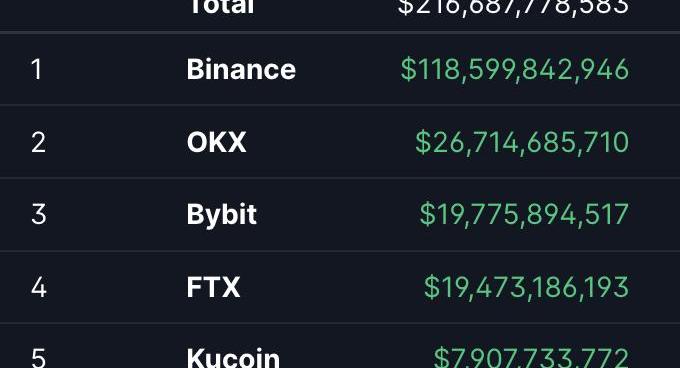Select Kucoin's volume $7,907,733,772
The image size is (680, 368).
point(531,358)
